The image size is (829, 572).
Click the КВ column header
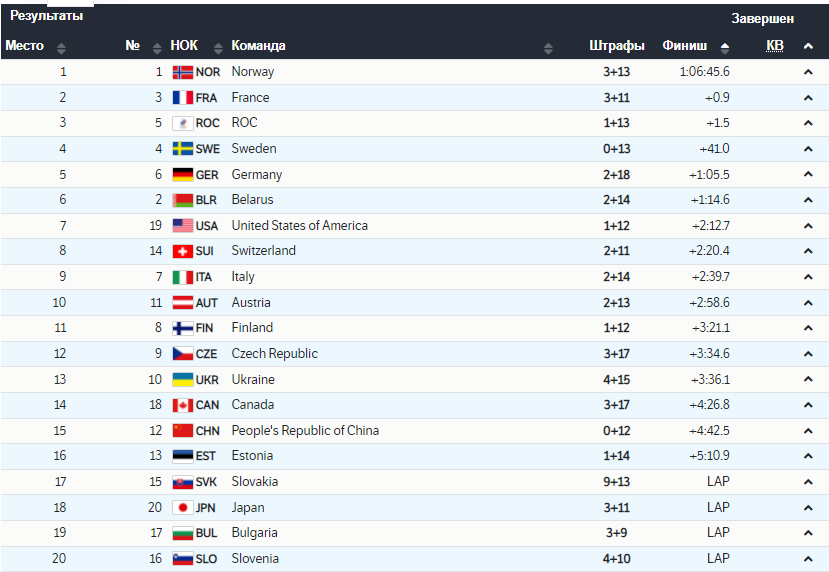click(775, 46)
